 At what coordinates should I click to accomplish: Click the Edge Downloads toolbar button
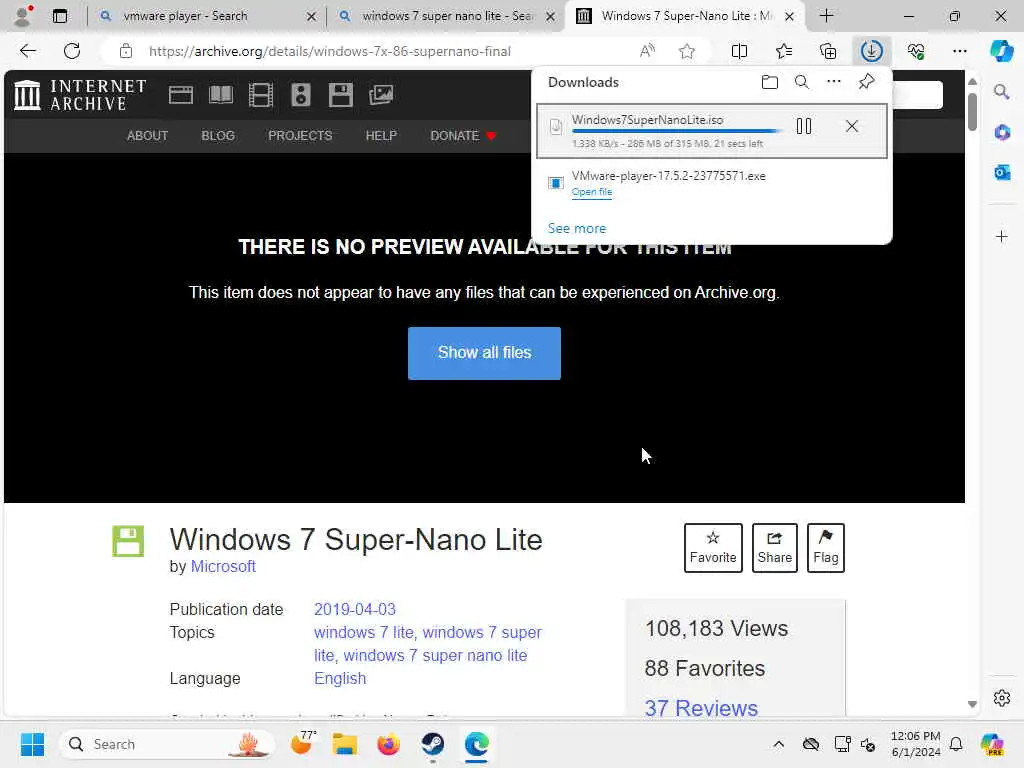click(x=871, y=51)
